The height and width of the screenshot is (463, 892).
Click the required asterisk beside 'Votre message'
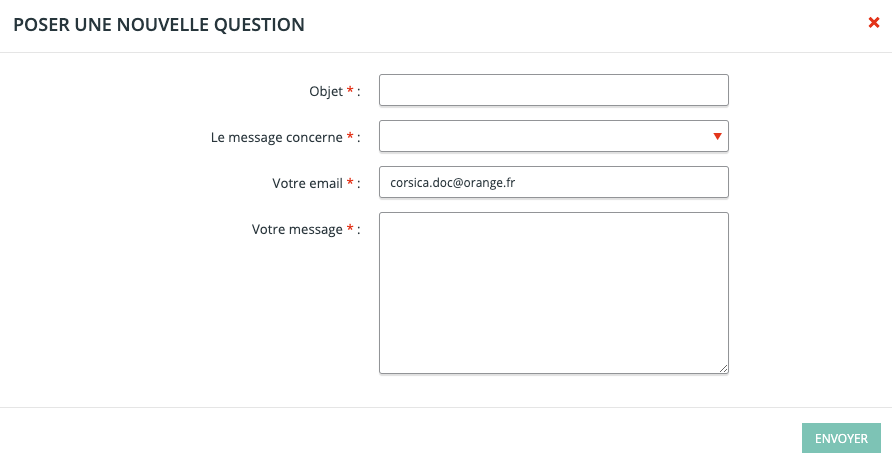pyautogui.click(x=350, y=229)
